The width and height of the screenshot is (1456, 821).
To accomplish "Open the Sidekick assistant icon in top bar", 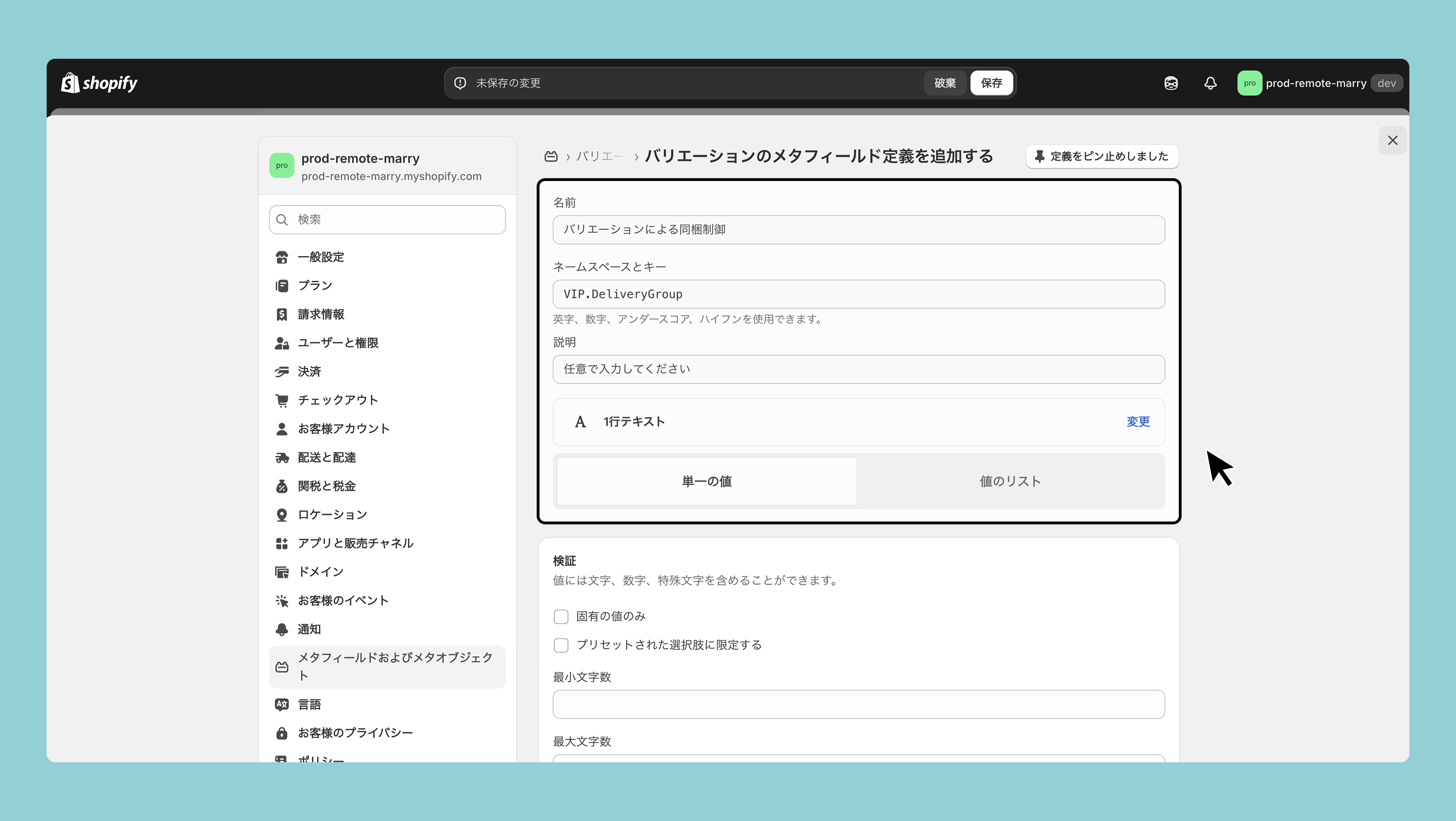I will [x=1170, y=83].
